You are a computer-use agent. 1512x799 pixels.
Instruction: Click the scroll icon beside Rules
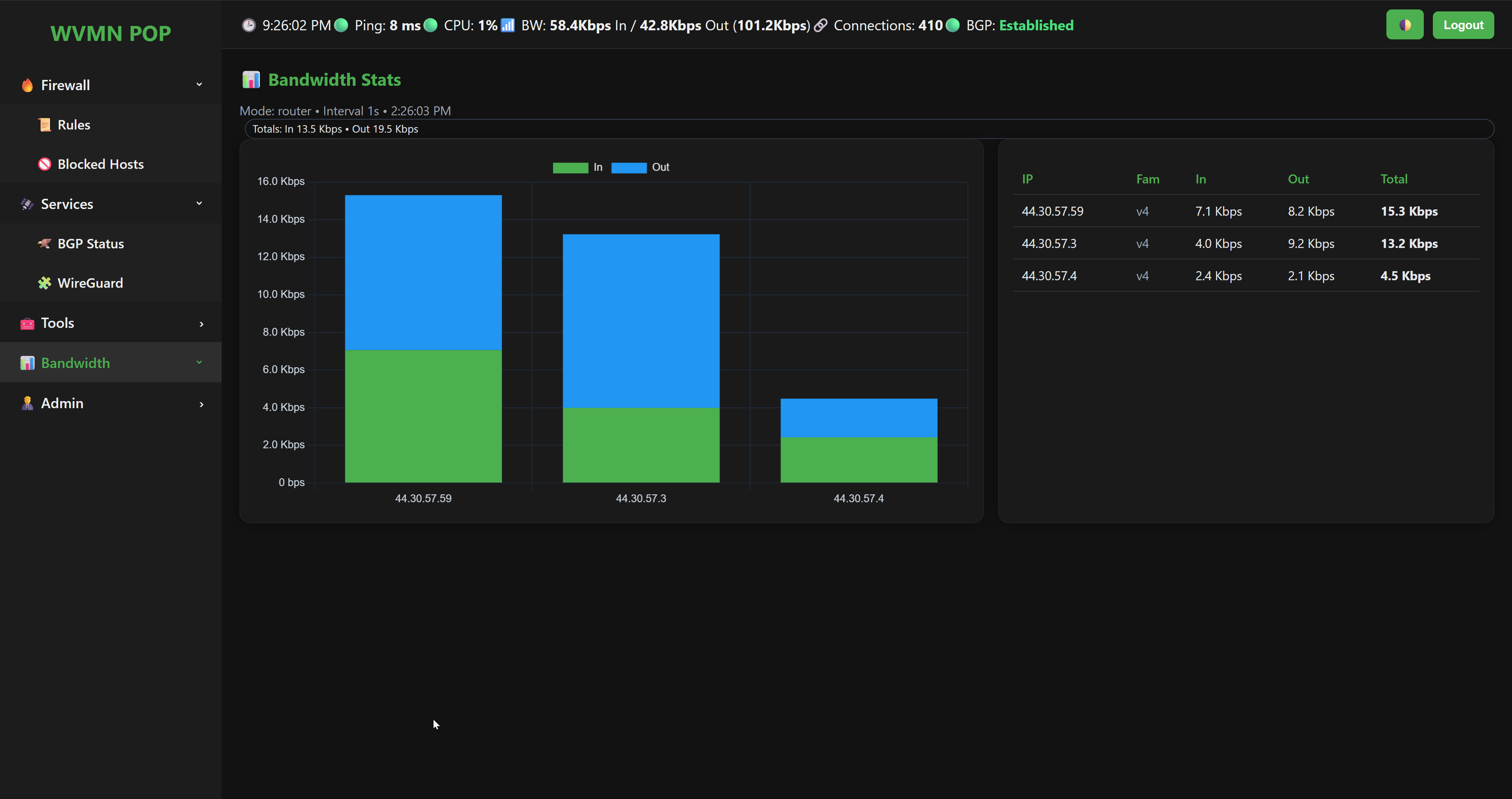click(x=44, y=125)
